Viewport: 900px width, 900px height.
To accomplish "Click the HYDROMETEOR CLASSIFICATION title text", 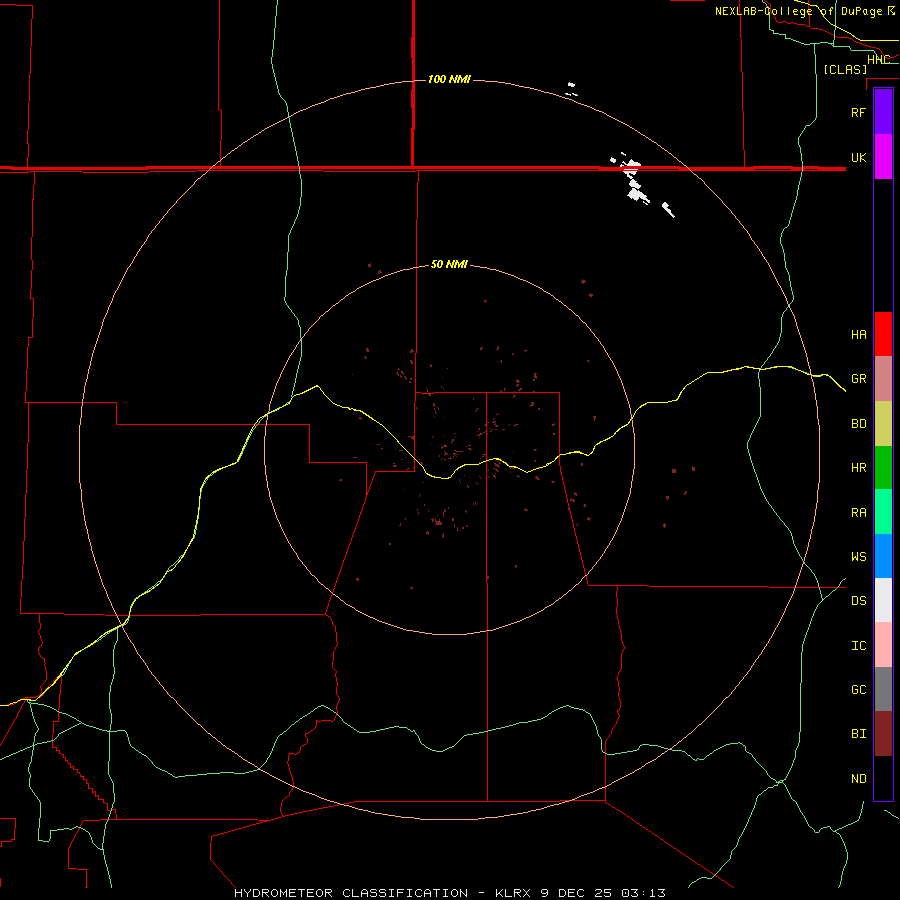I will tap(351, 893).
